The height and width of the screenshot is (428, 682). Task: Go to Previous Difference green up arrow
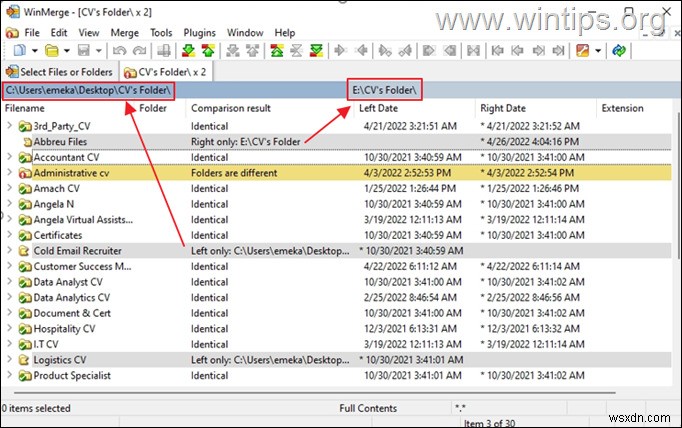[208, 51]
